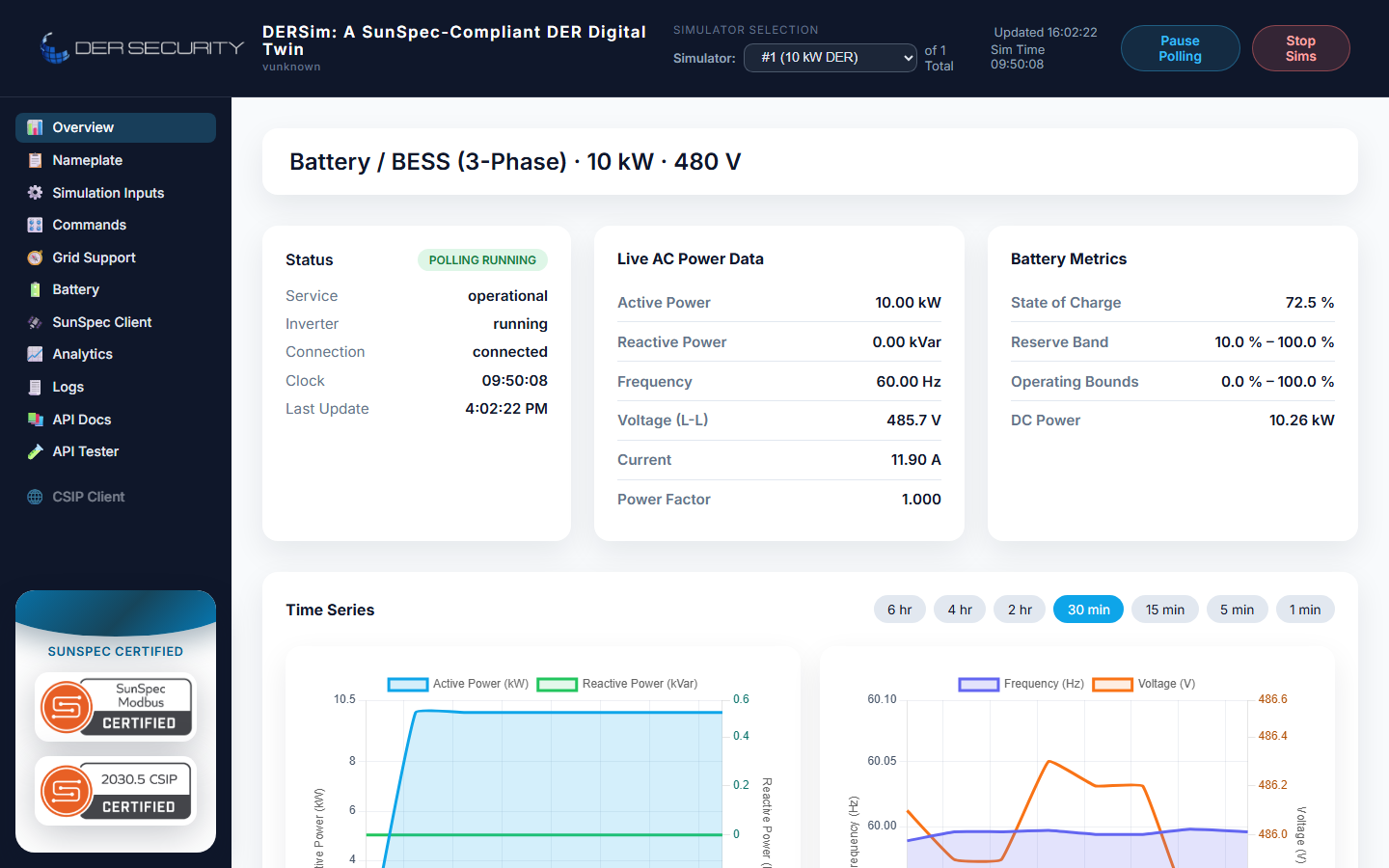Click the API Docs books icon

[35, 420]
